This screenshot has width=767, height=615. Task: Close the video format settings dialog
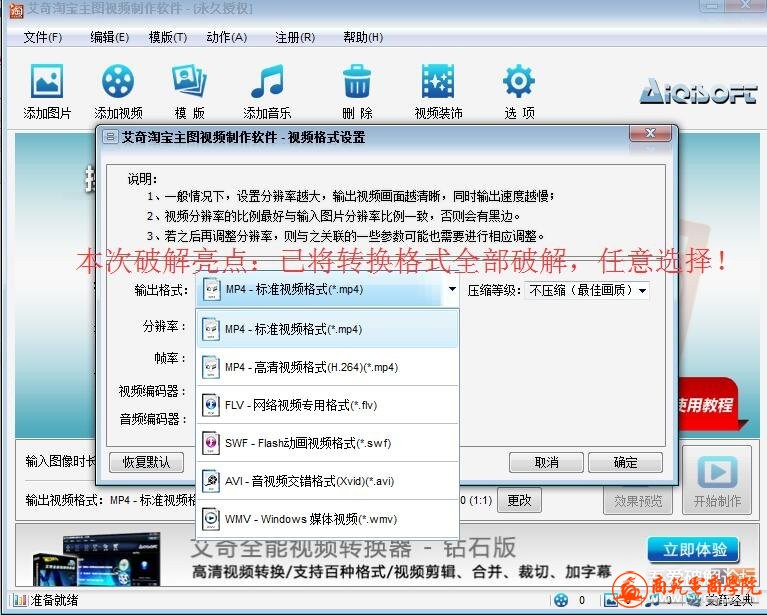[x=650, y=133]
